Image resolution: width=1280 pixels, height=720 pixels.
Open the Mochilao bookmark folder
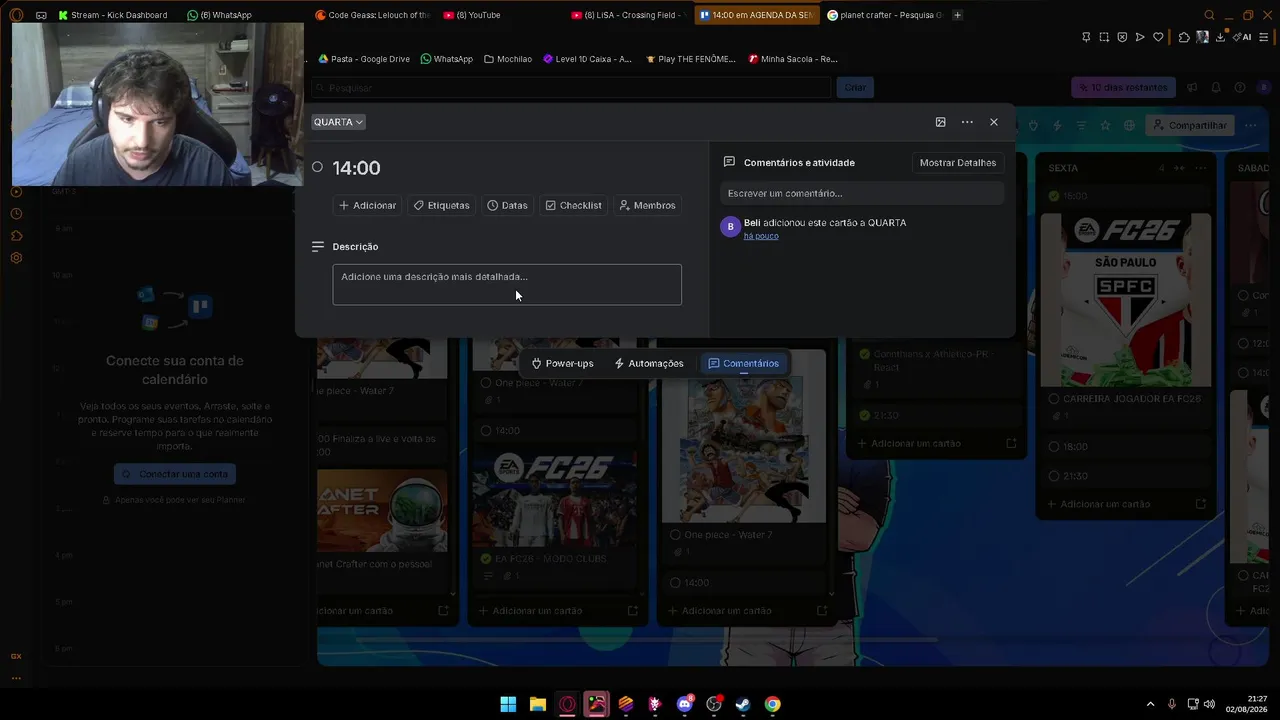(x=508, y=59)
